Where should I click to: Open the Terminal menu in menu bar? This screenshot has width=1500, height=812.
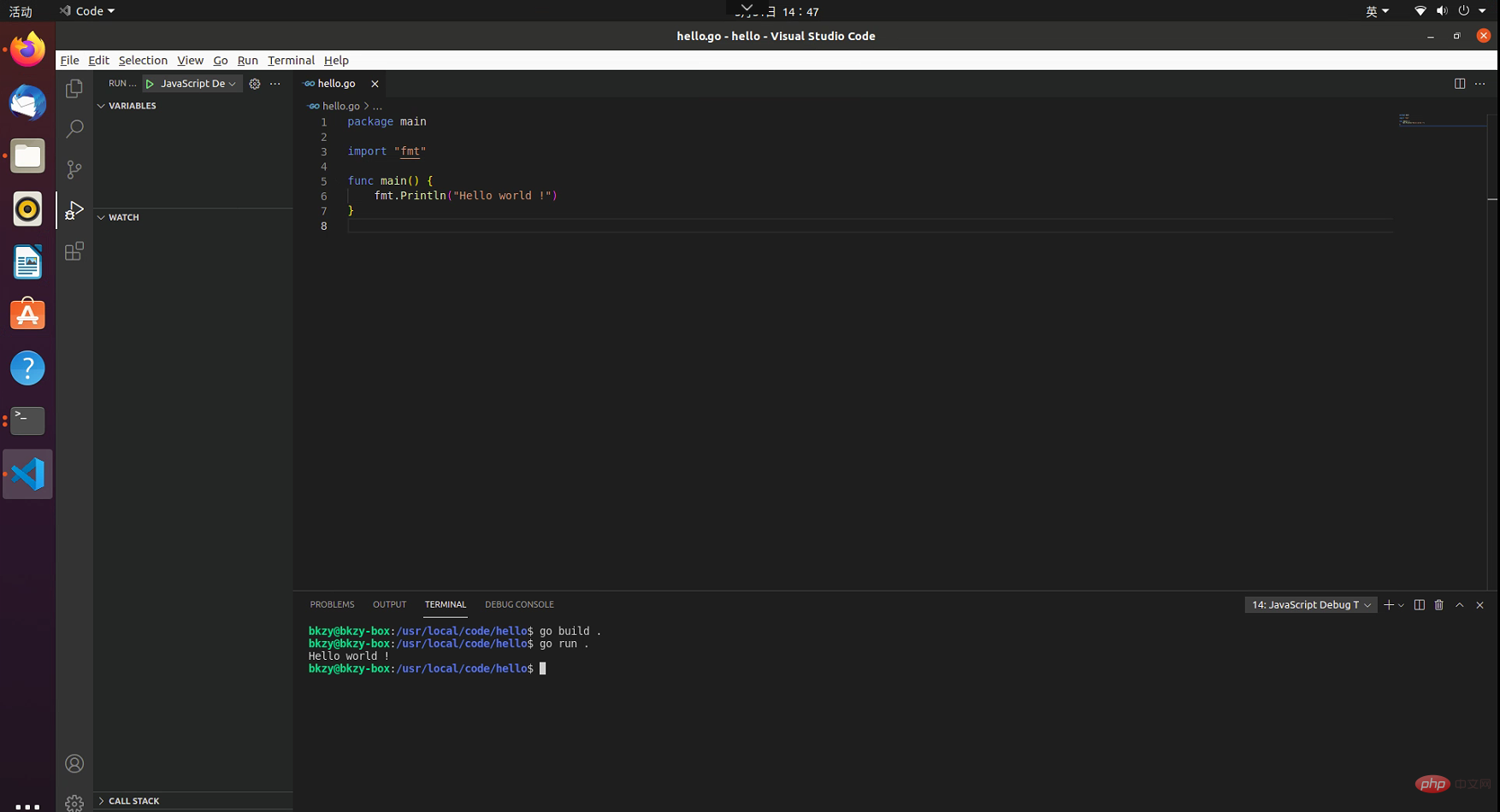[291, 61]
